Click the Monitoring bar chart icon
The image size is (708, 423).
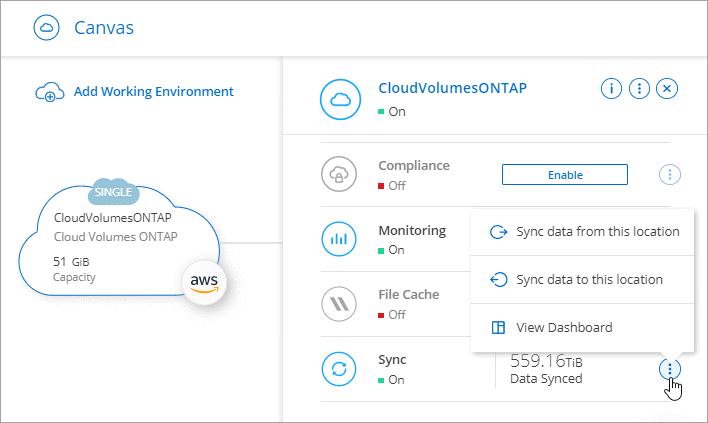[x=338, y=240]
